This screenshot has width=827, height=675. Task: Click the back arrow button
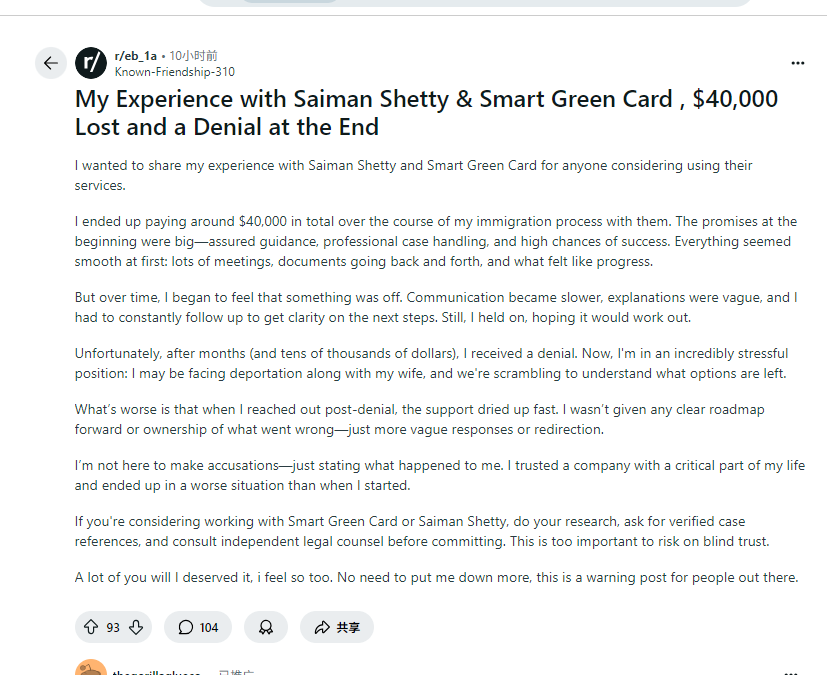51,63
